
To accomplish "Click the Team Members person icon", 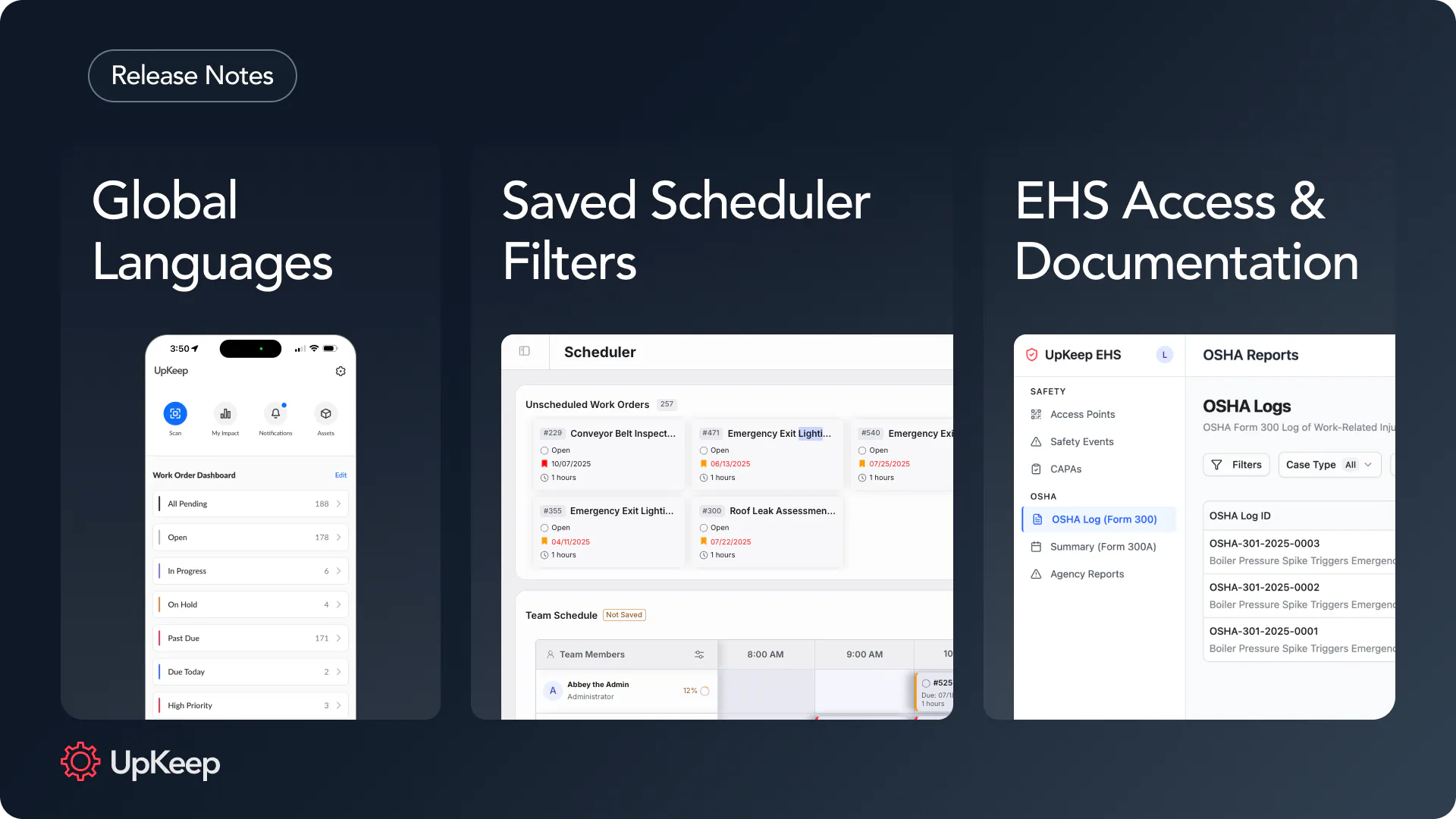I will coord(551,654).
